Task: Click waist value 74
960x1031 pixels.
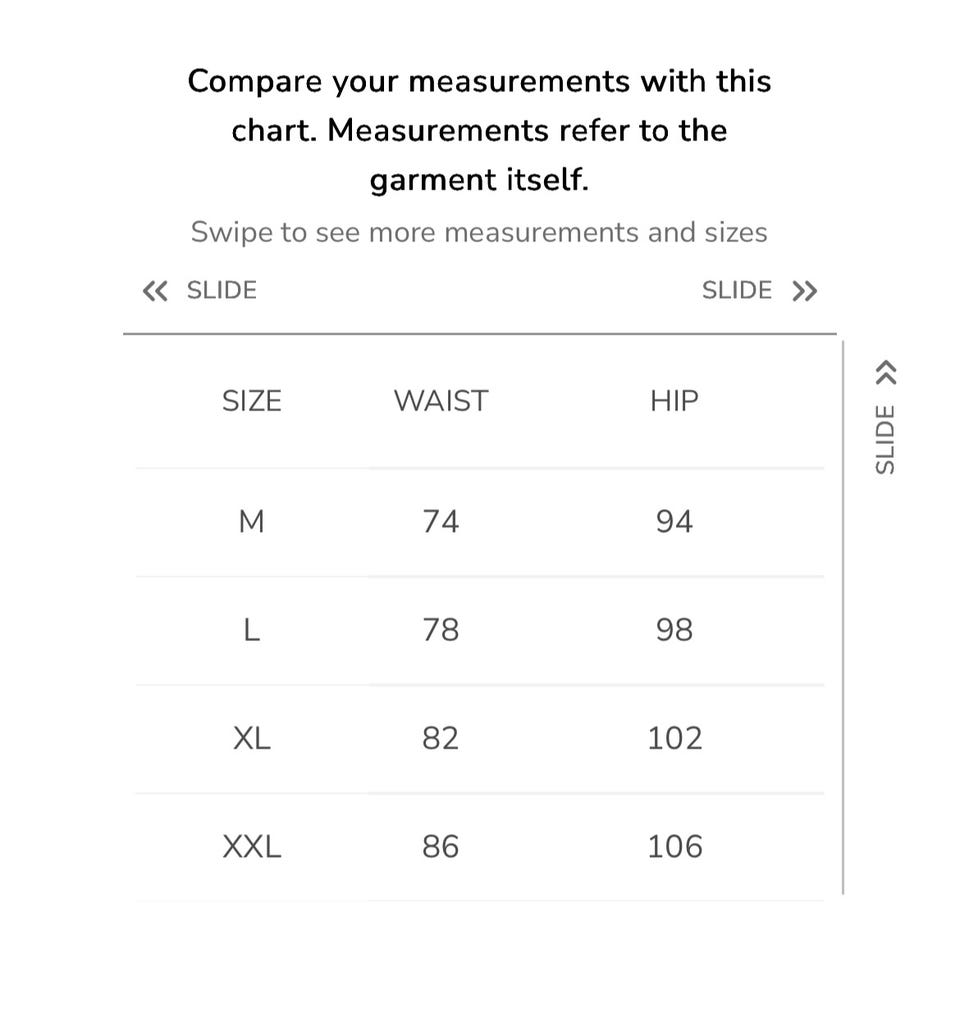Action: coord(441,522)
